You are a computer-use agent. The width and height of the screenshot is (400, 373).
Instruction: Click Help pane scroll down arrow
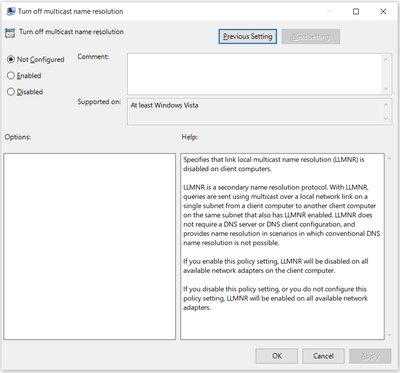389,335
